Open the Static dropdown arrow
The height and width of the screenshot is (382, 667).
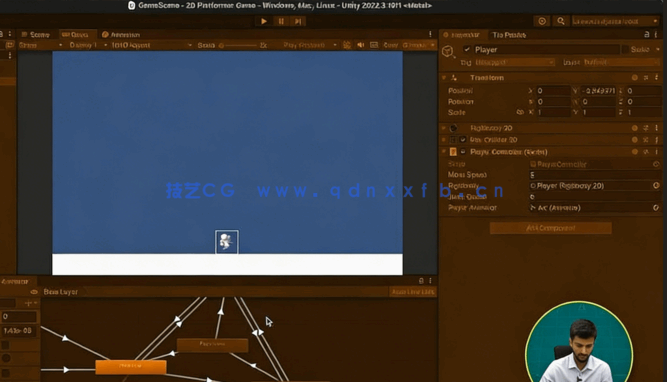658,49
